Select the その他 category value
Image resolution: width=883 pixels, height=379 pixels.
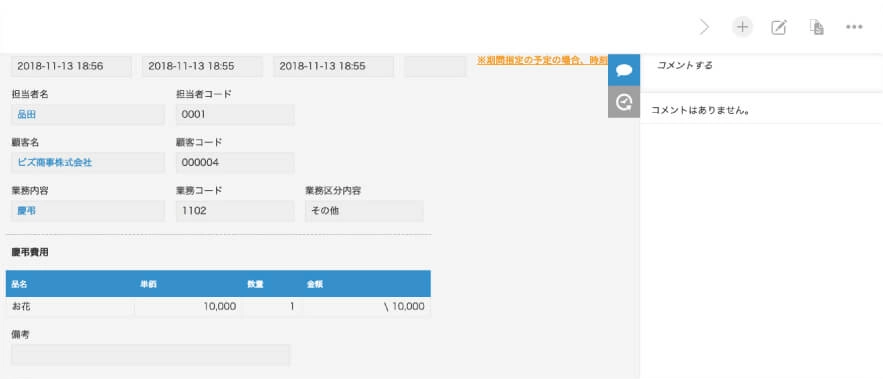[364, 211]
